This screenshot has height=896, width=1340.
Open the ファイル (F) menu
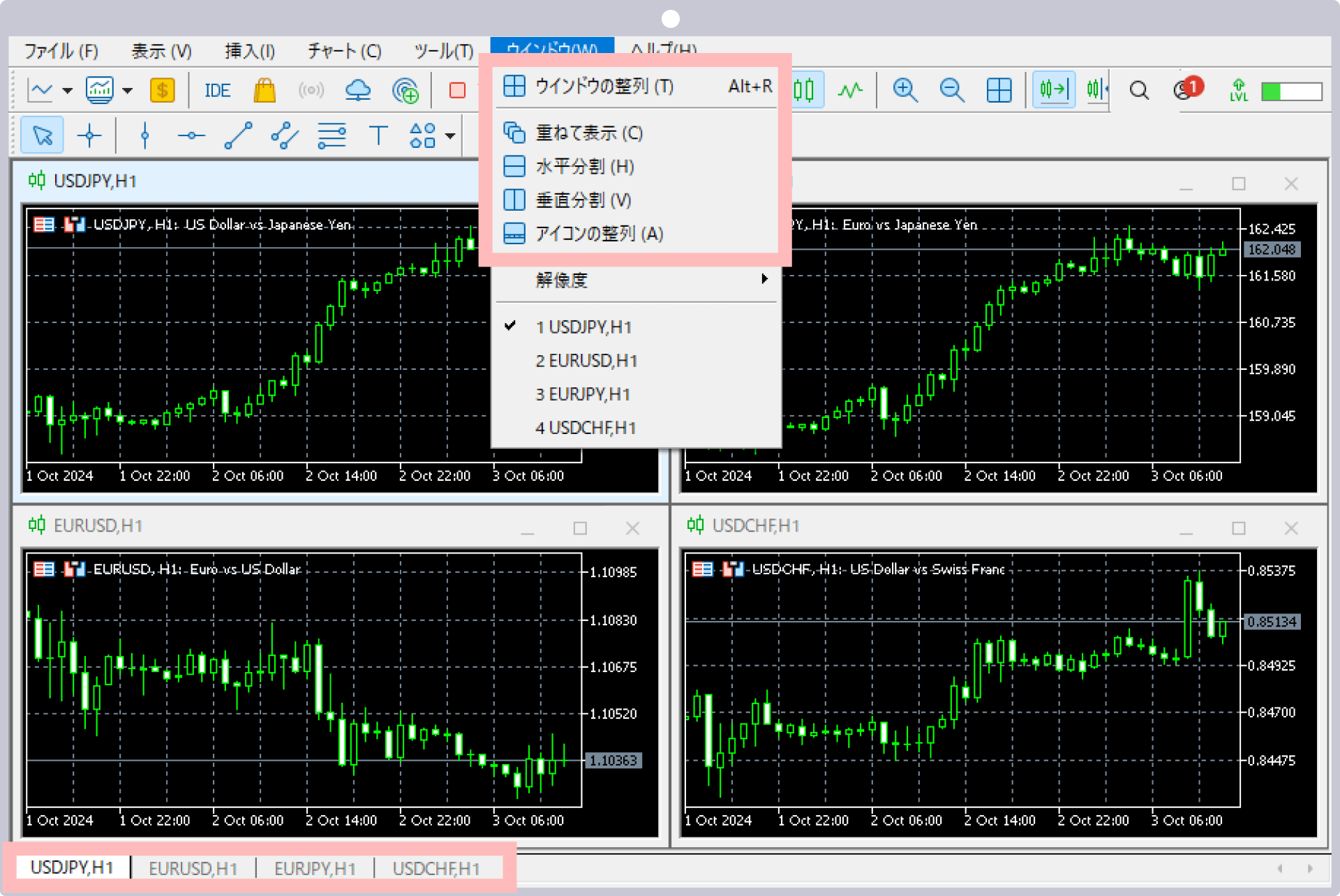[x=61, y=51]
